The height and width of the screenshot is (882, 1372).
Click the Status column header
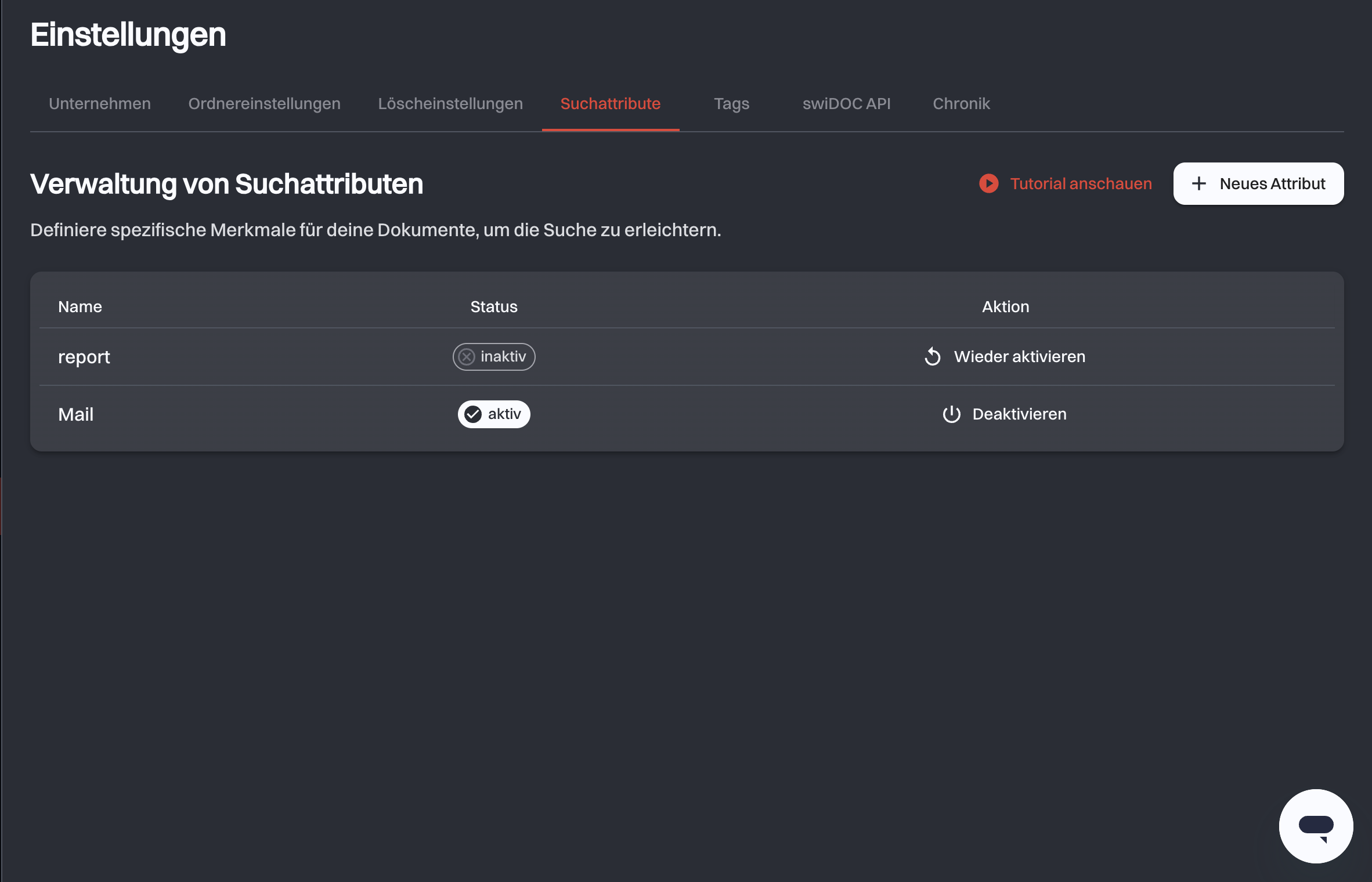[x=494, y=306]
